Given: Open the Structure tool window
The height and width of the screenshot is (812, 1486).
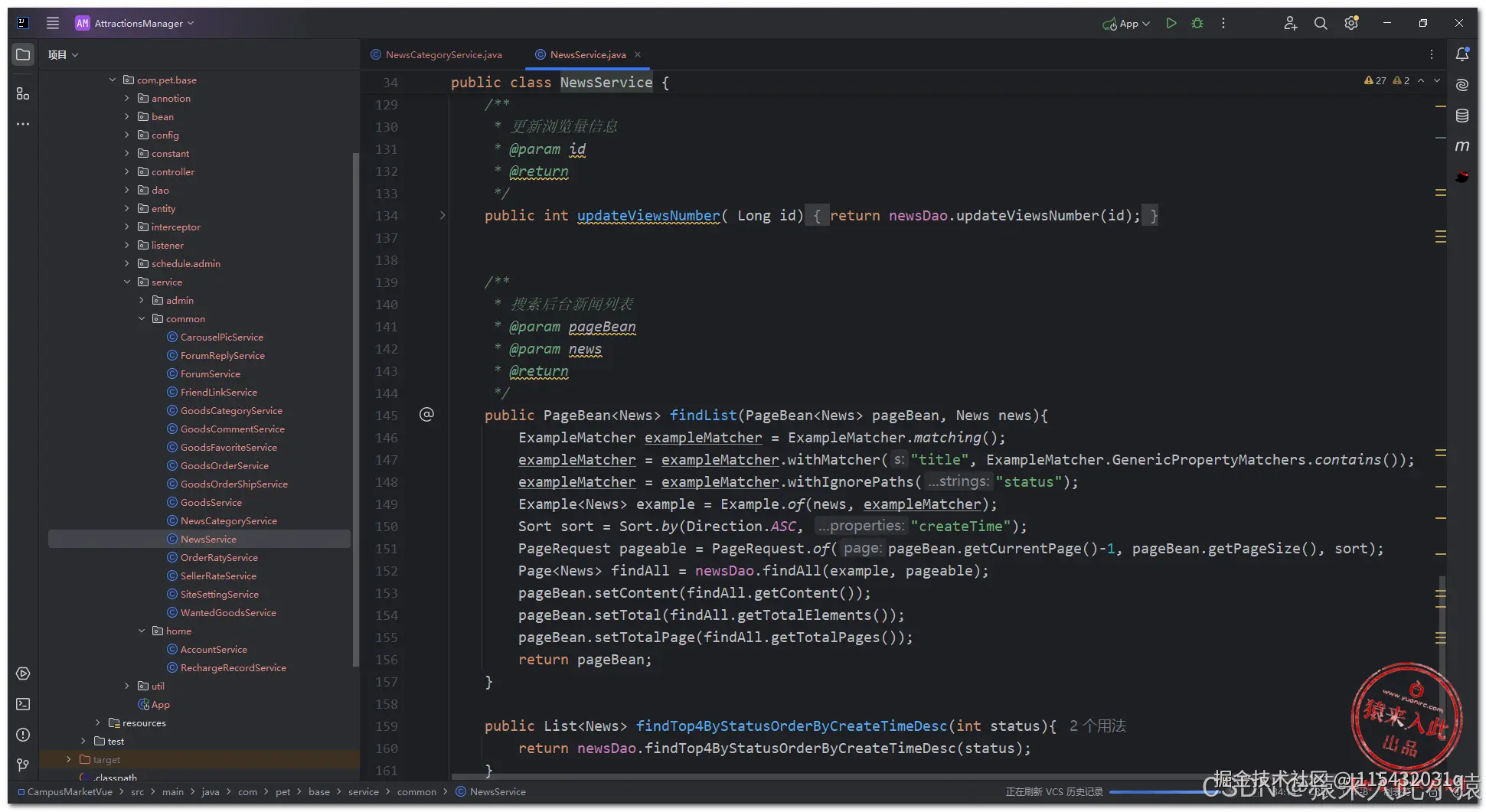Looking at the screenshot, I should (x=23, y=93).
